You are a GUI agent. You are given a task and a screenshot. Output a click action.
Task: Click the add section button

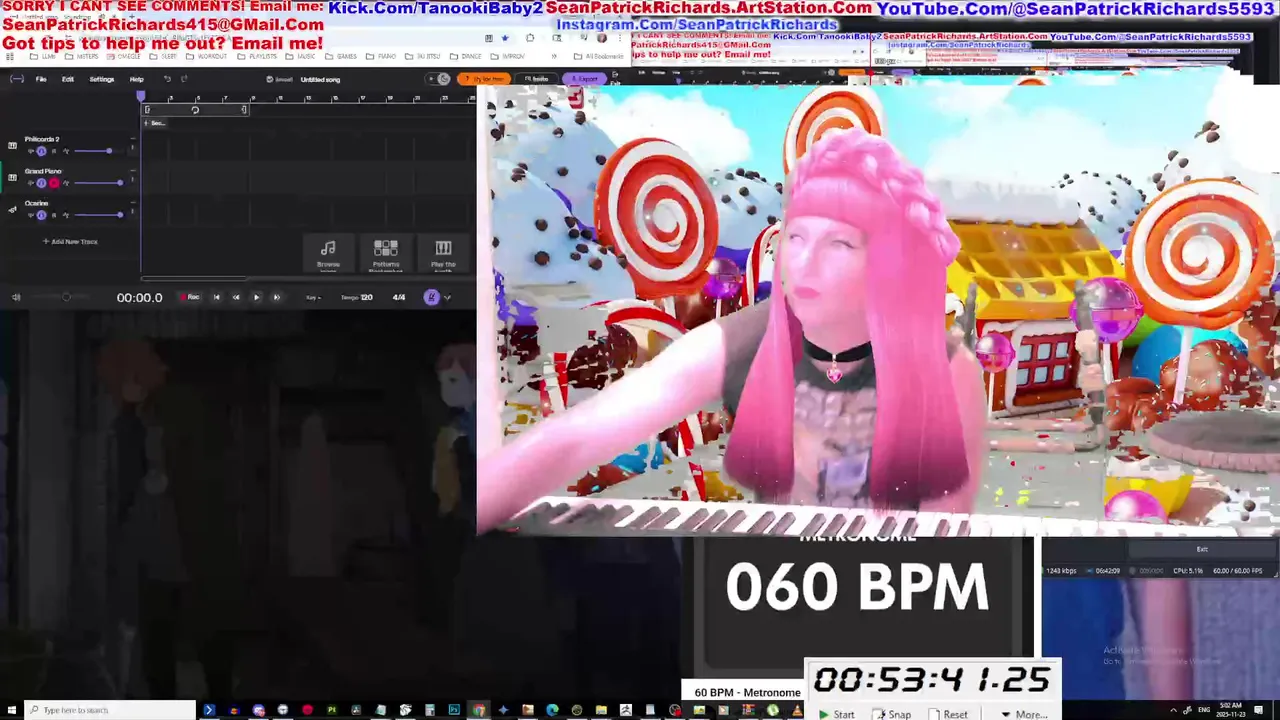pos(155,123)
